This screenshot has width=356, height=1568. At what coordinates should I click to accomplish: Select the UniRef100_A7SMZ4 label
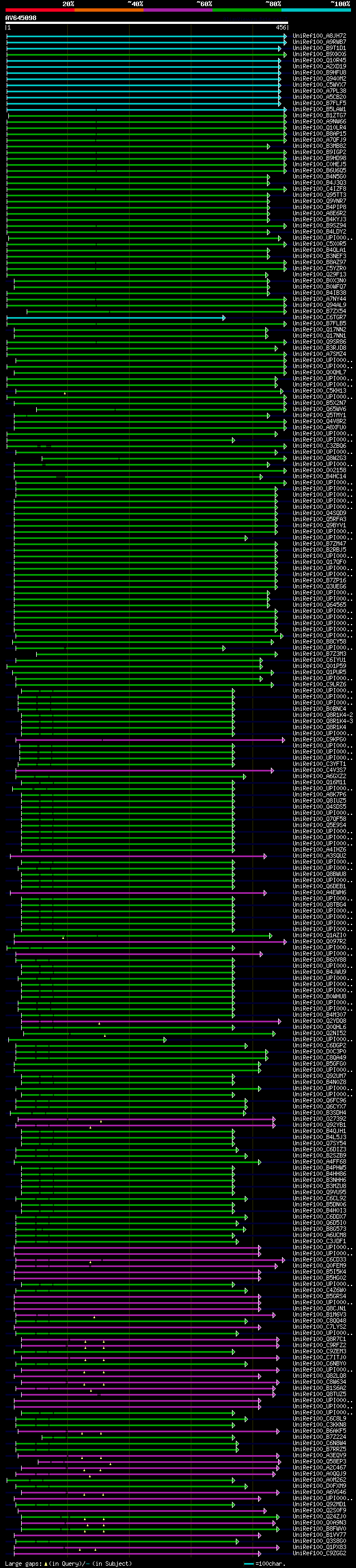[x=319, y=354]
